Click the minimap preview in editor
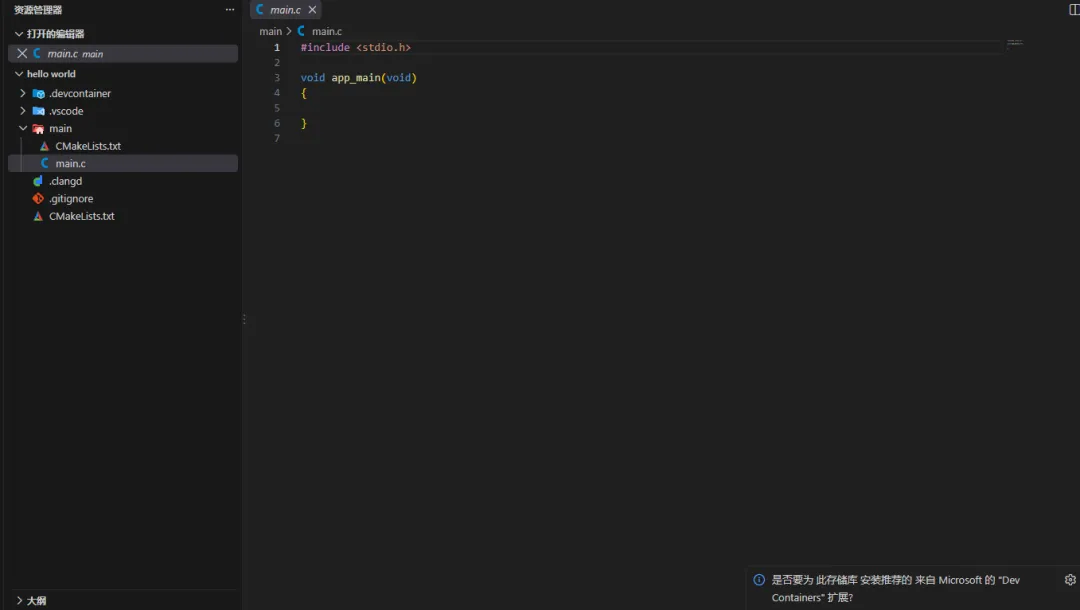 click(x=1015, y=43)
